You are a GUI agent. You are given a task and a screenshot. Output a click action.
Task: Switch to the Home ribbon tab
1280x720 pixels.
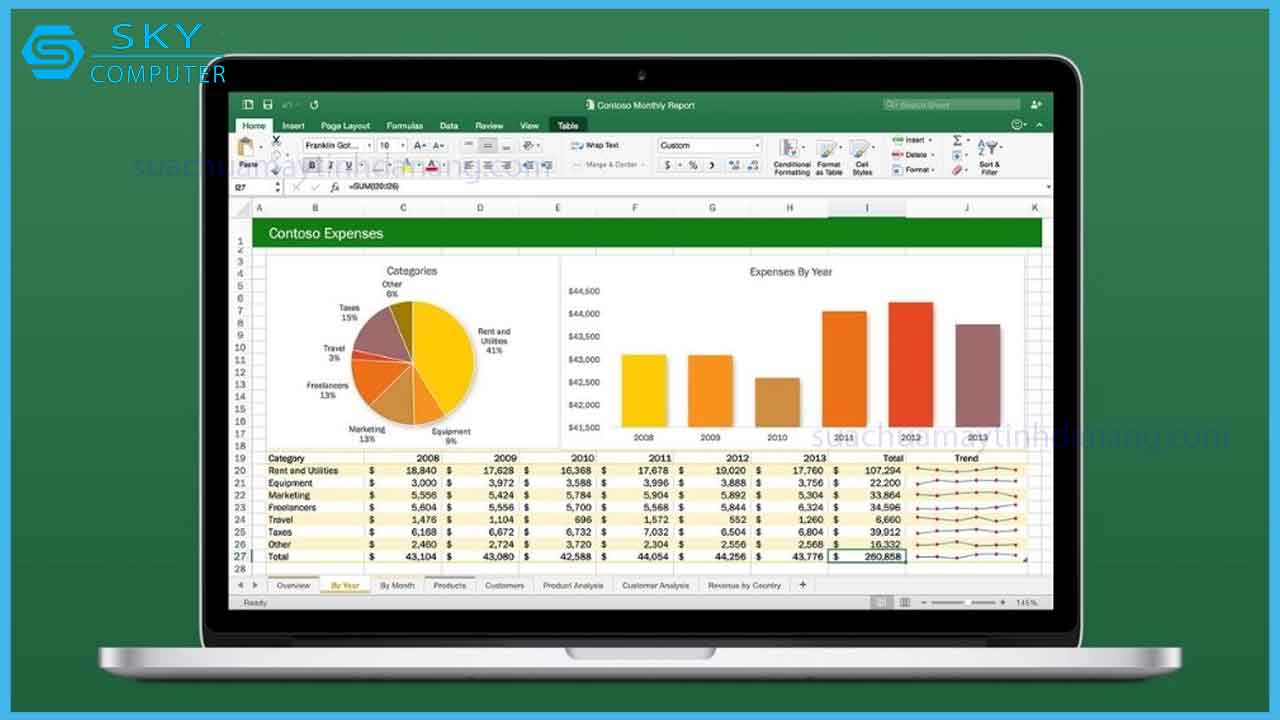[x=254, y=126]
